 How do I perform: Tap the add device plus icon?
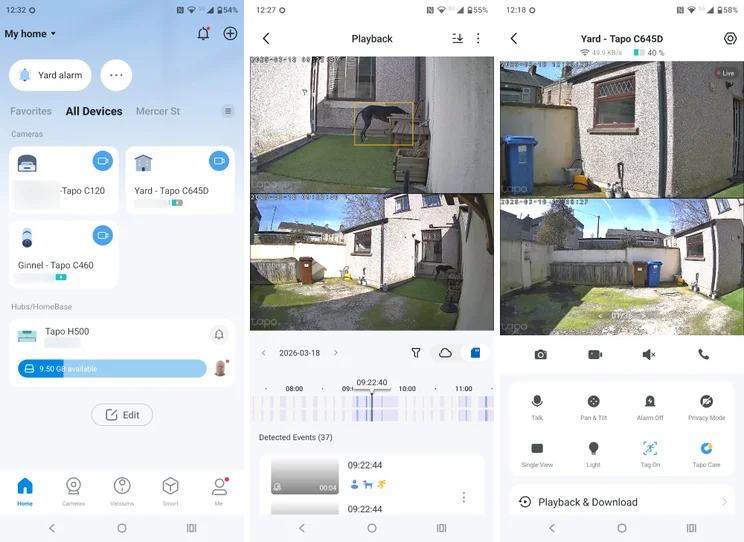tap(230, 34)
